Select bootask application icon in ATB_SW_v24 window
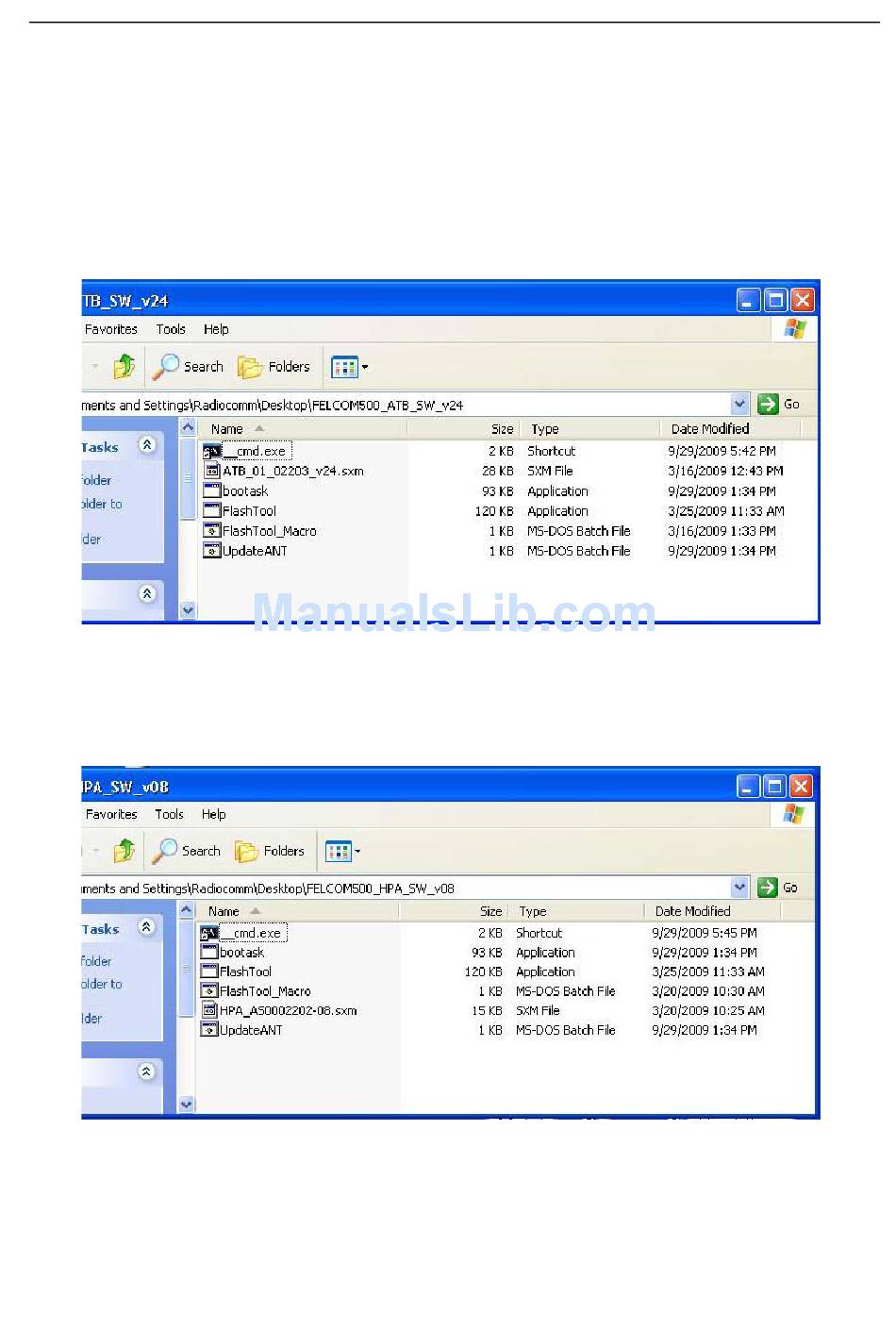Screen dimensions: 896x1329 [212, 490]
